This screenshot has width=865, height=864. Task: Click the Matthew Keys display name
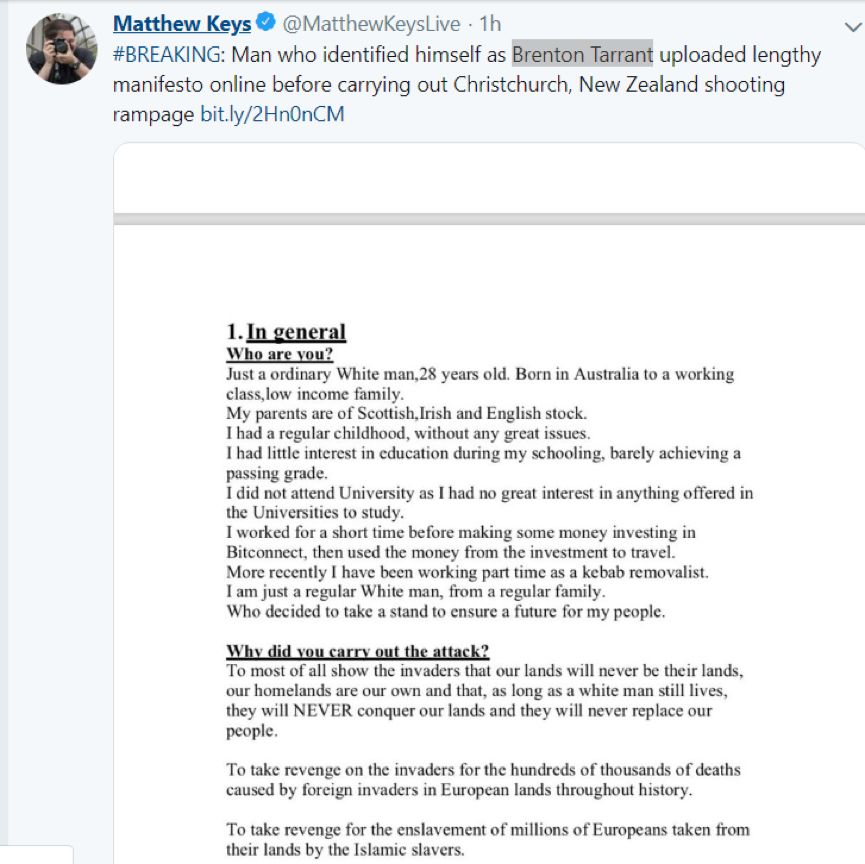pyautogui.click(x=181, y=23)
